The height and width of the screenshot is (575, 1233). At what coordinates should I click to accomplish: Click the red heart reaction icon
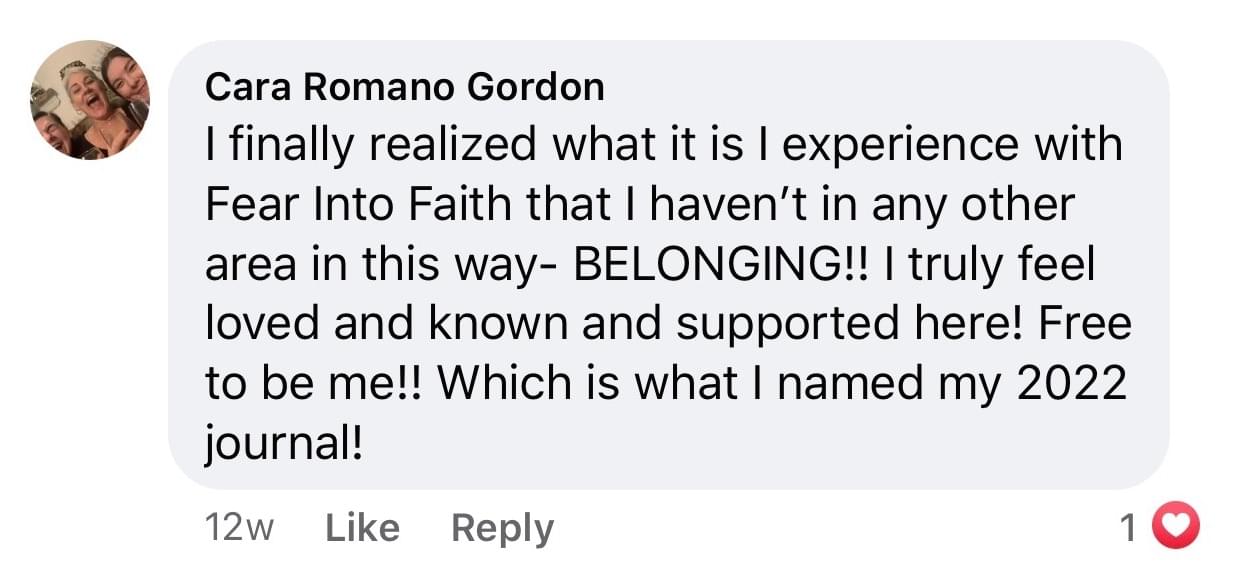click(x=1176, y=527)
